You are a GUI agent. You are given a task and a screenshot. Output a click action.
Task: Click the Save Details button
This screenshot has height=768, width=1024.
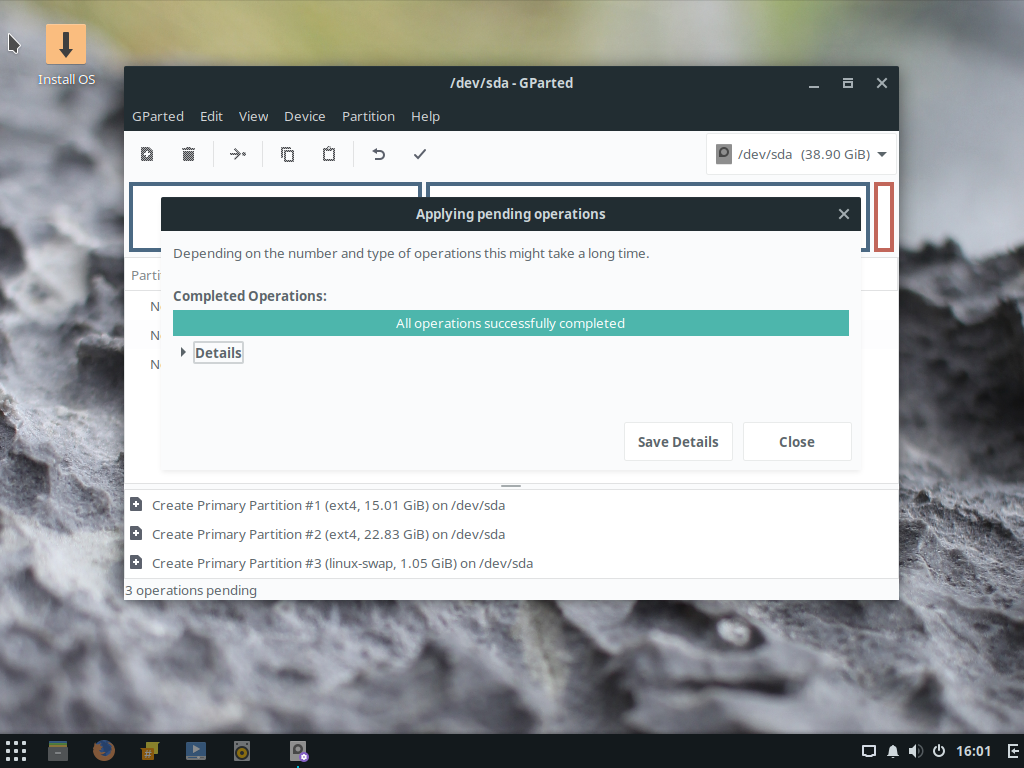pyautogui.click(x=678, y=441)
